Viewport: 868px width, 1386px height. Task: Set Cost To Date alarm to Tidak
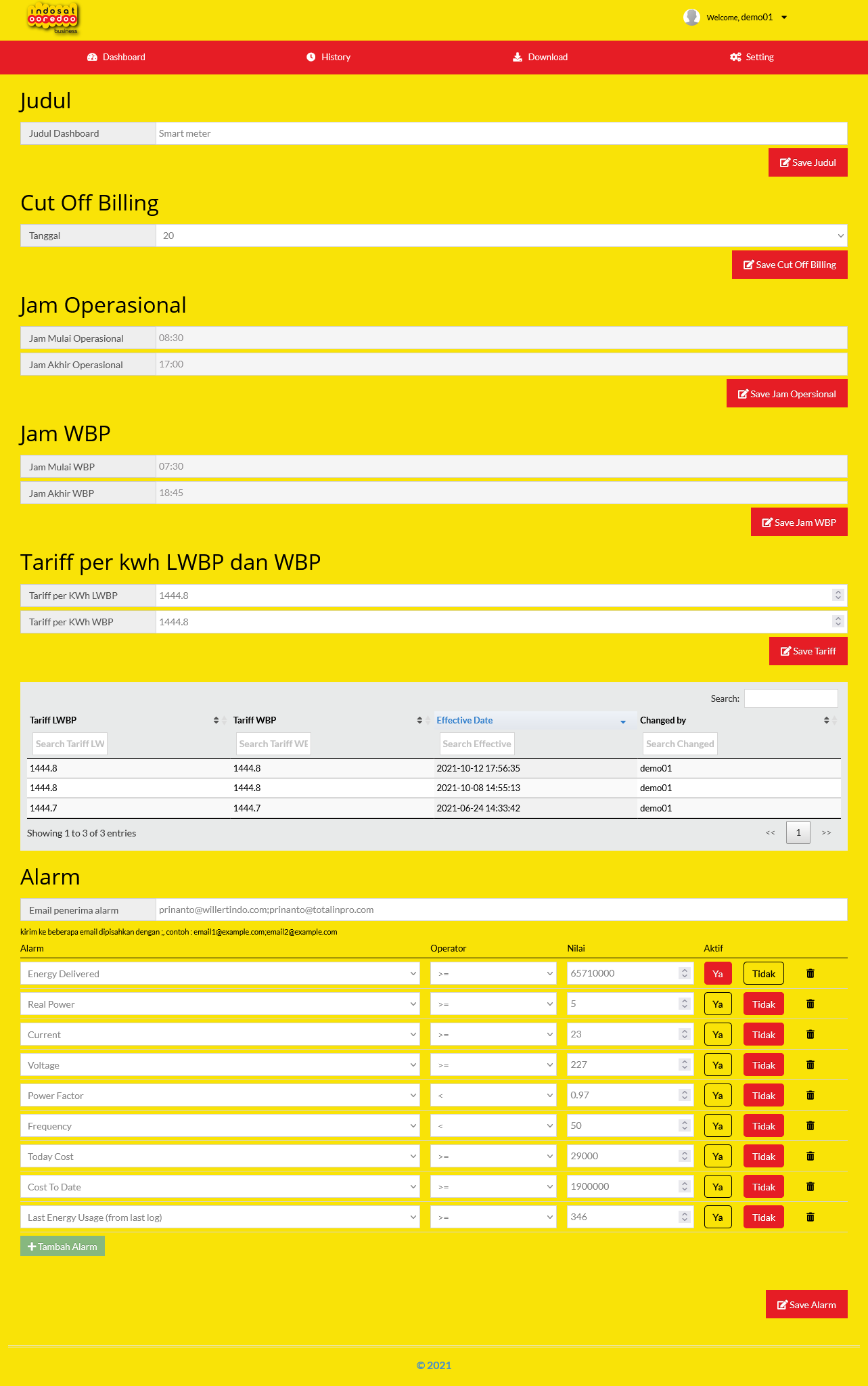tap(764, 1187)
